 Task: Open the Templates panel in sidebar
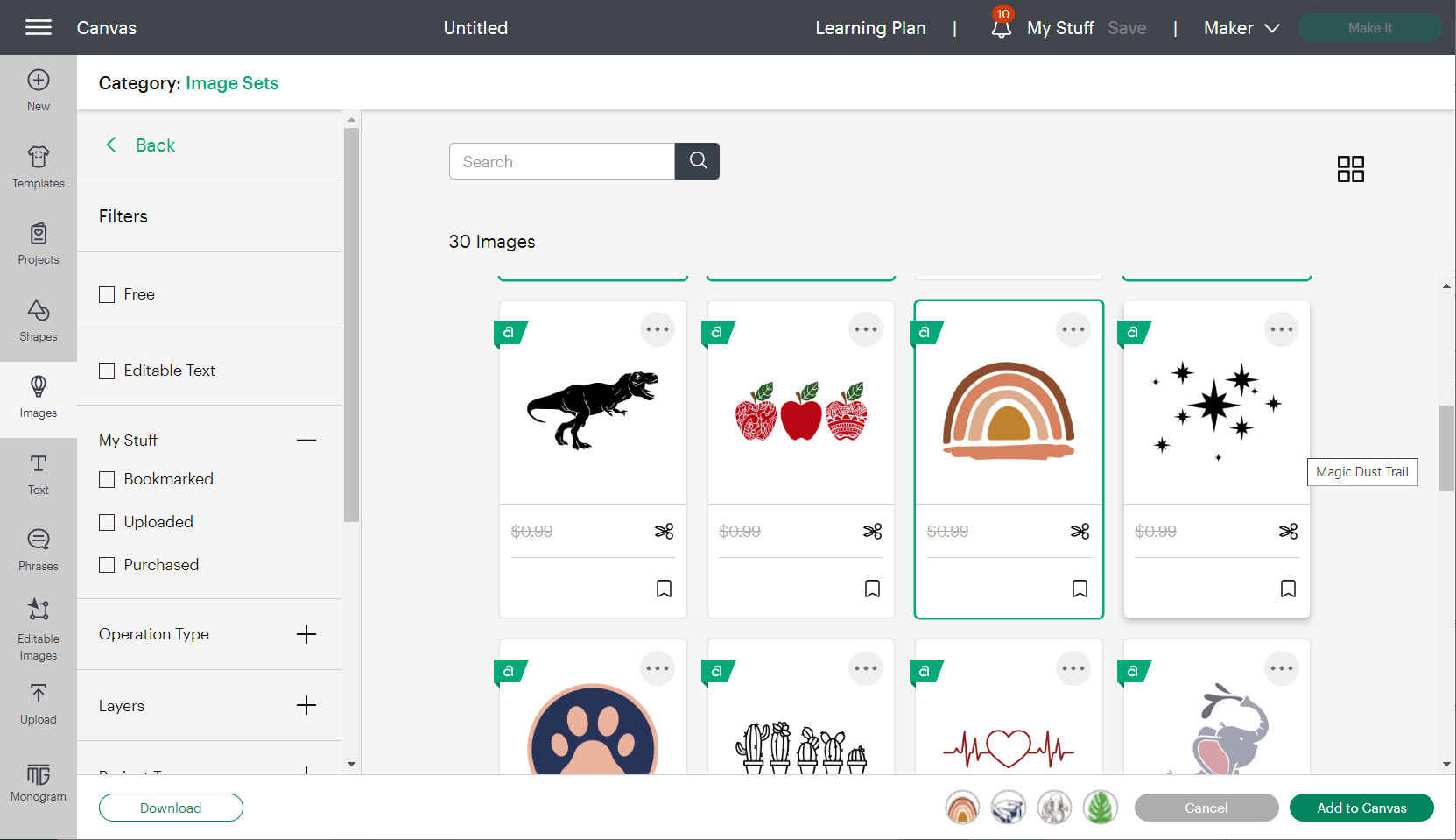click(x=38, y=166)
